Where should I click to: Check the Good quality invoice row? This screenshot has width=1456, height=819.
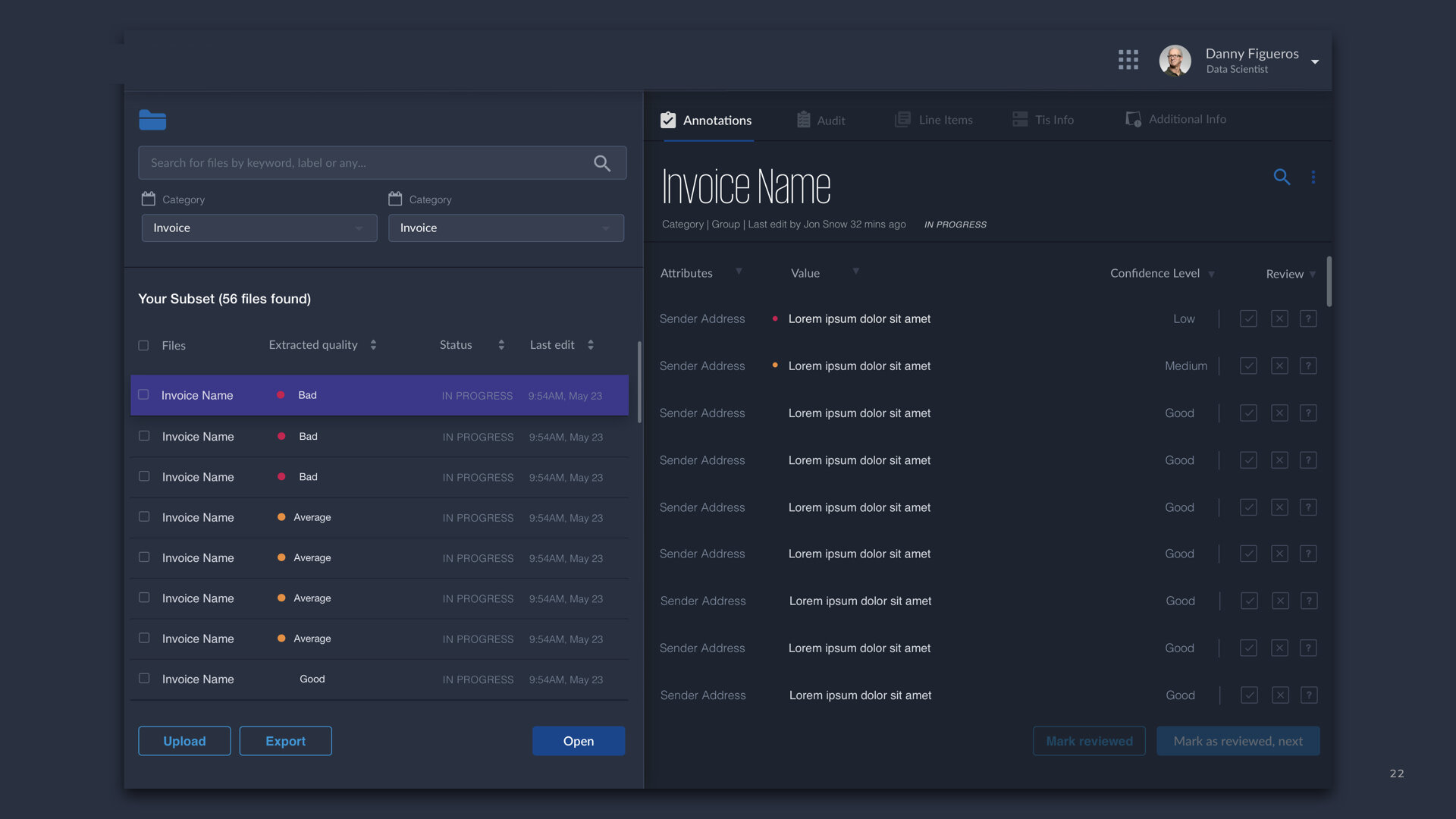144,679
